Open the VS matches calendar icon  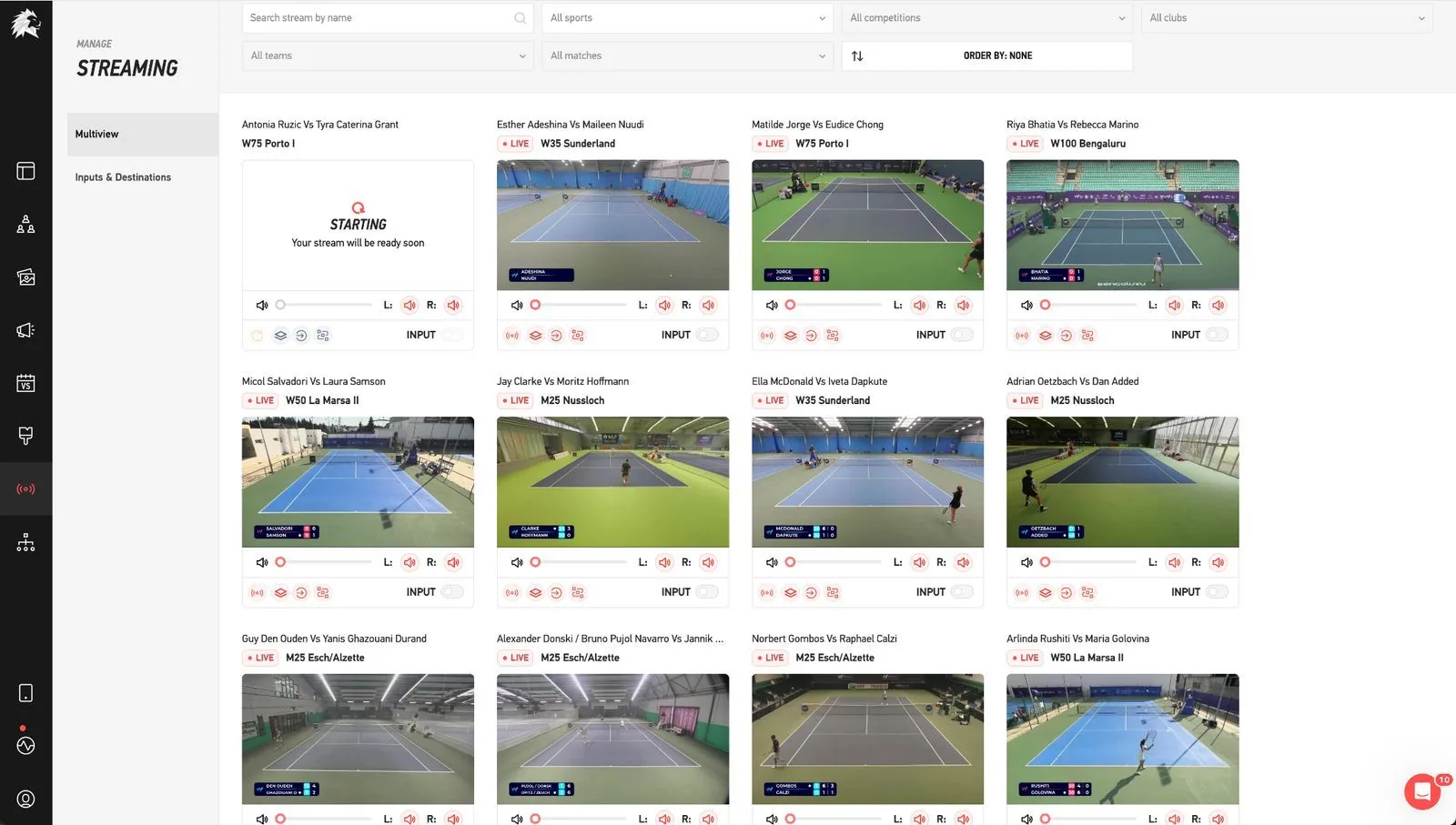pyautogui.click(x=25, y=383)
